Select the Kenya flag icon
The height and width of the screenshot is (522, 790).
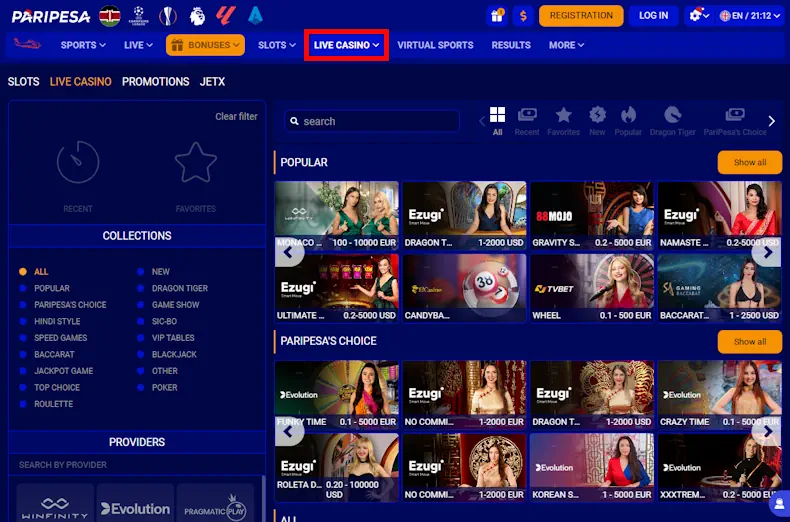[109, 16]
